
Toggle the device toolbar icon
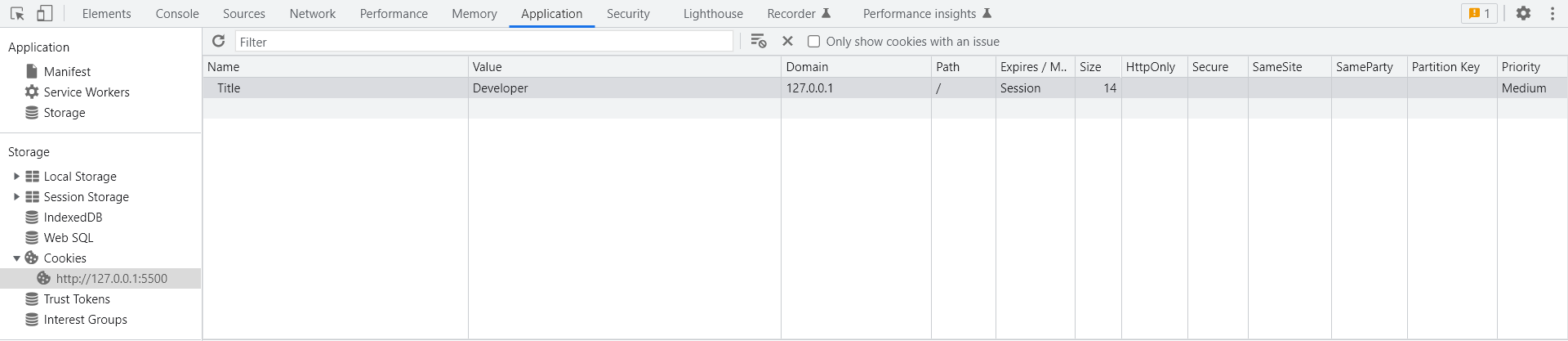click(45, 14)
